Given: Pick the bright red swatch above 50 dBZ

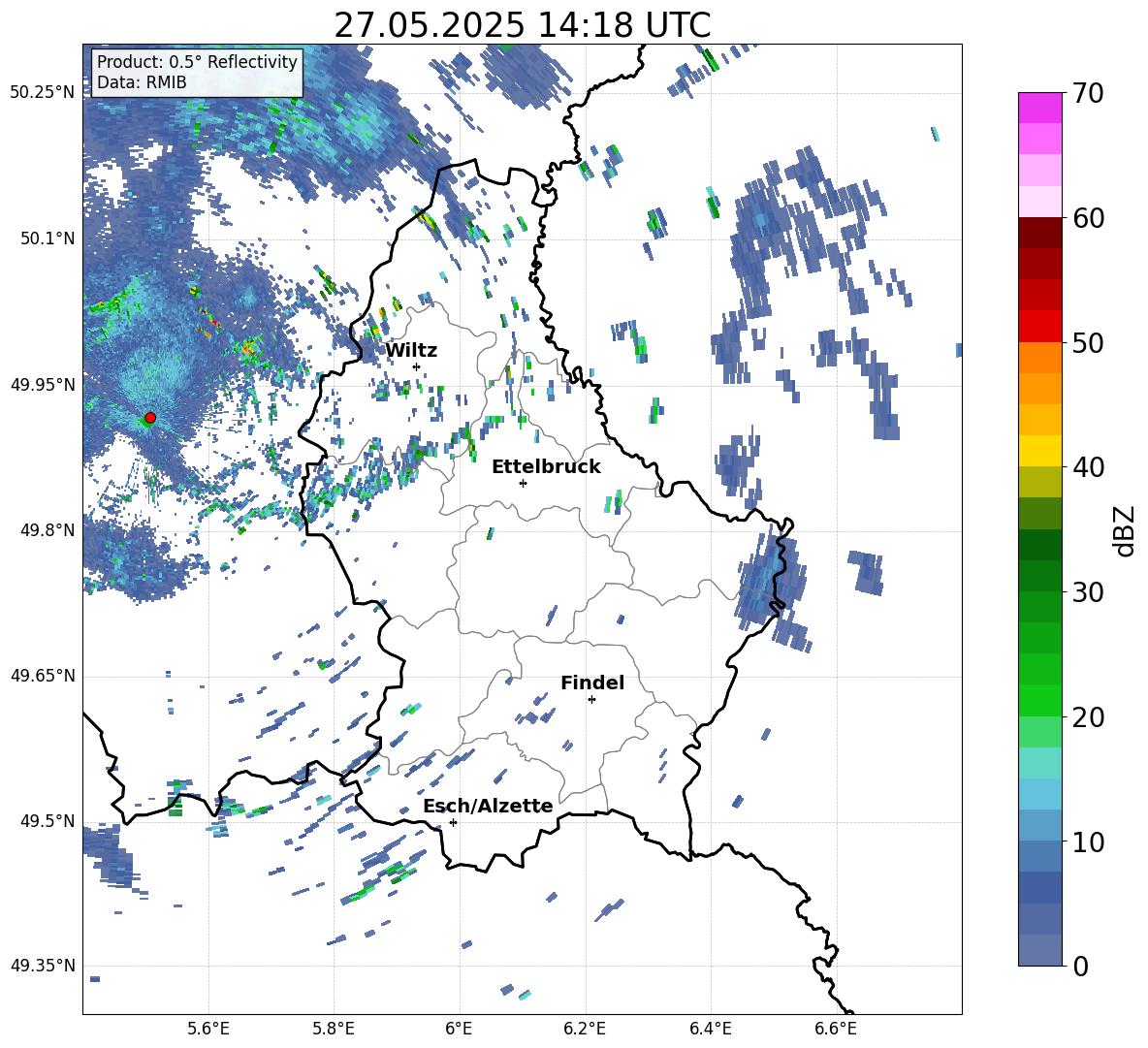Looking at the screenshot, I should click(x=1039, y=327).
